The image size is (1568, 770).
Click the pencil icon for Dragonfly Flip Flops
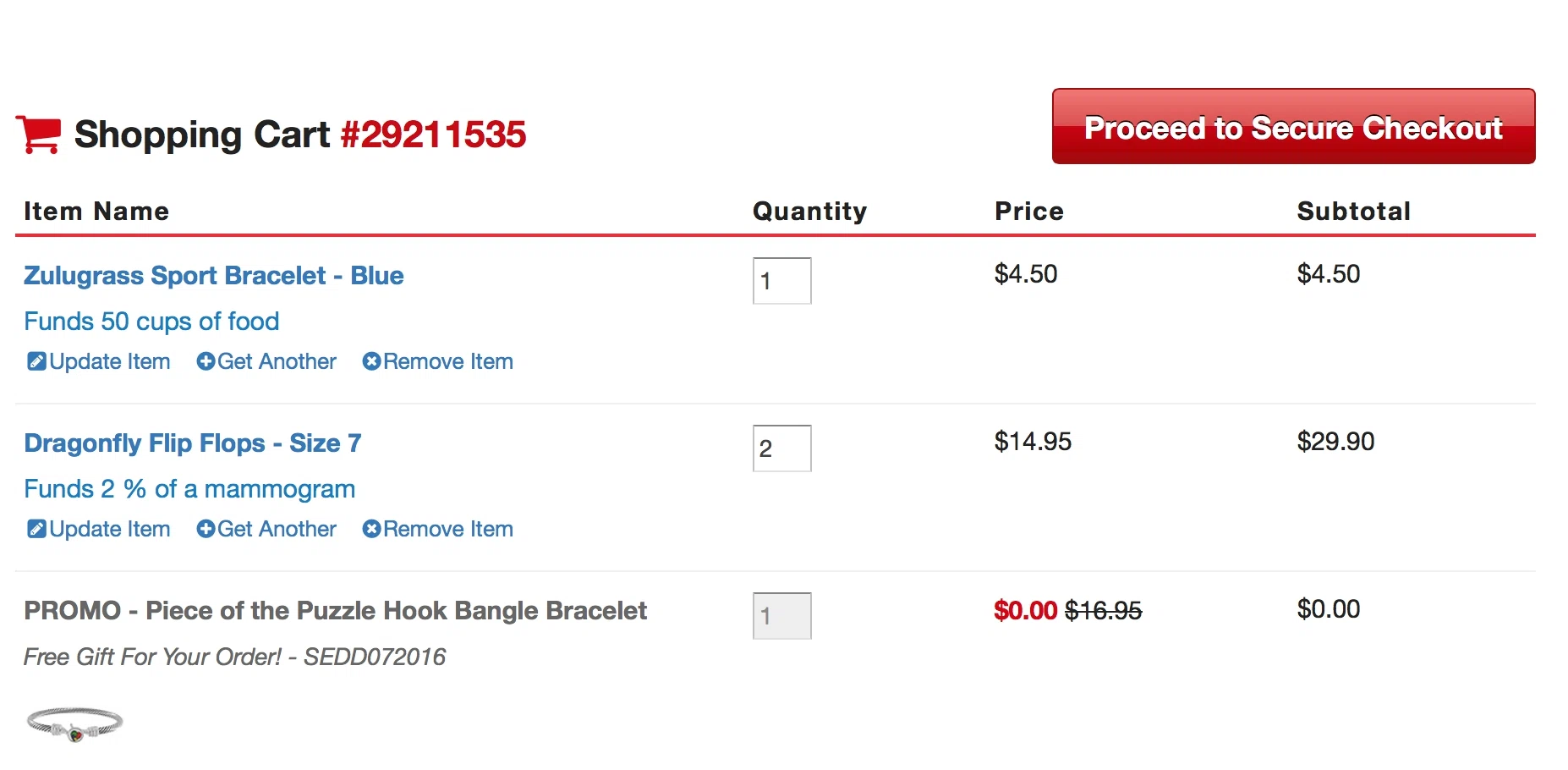(x=36, y=529)
